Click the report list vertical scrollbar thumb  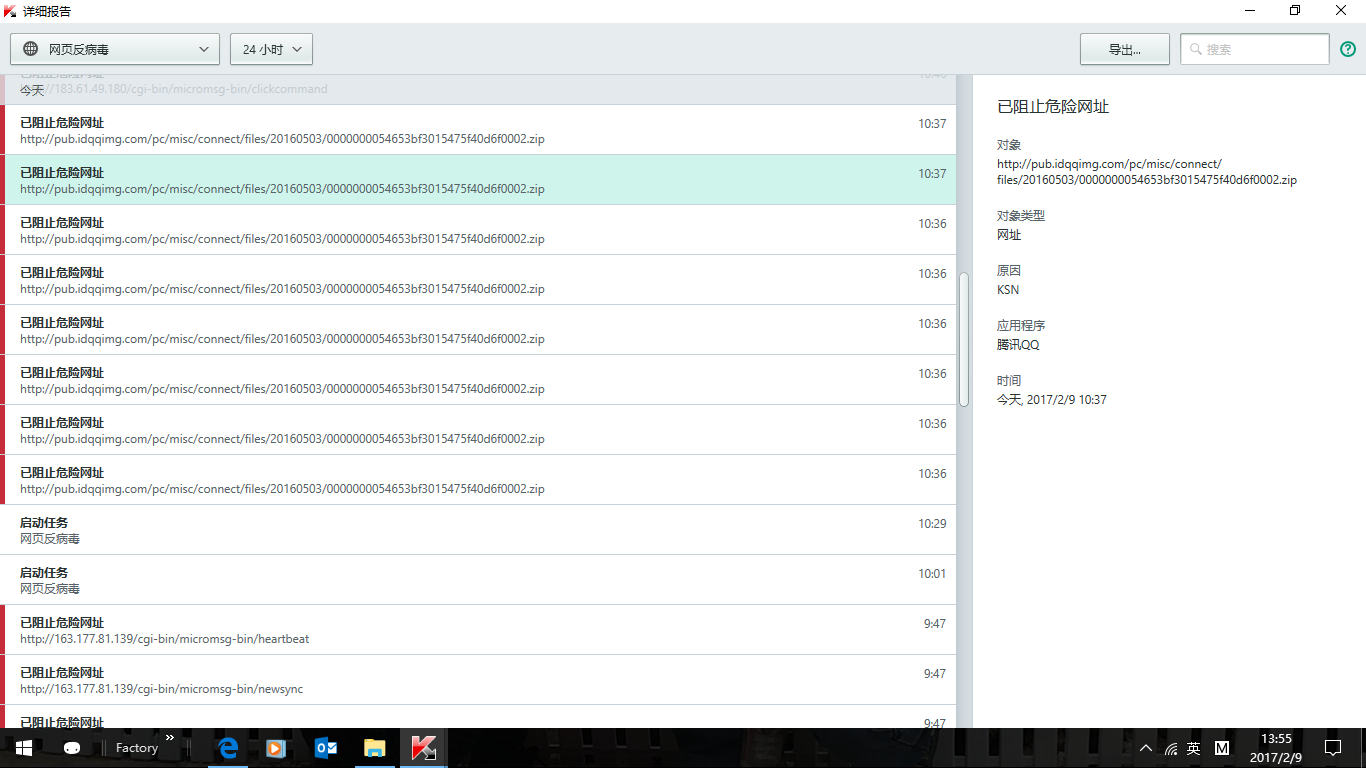[964, 340]
